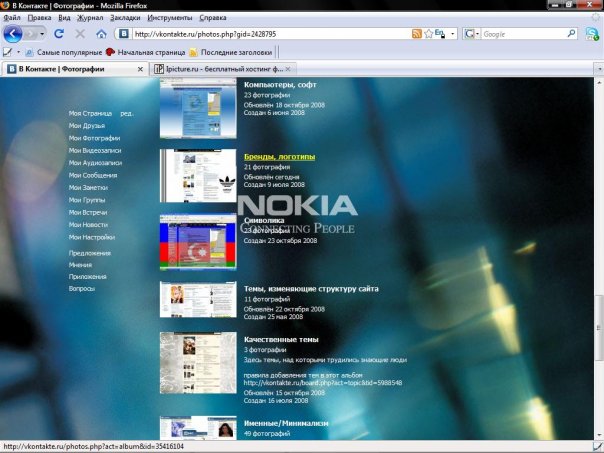Open the Правка menu
Screen dimensions: 604x453
coord(39,18)
